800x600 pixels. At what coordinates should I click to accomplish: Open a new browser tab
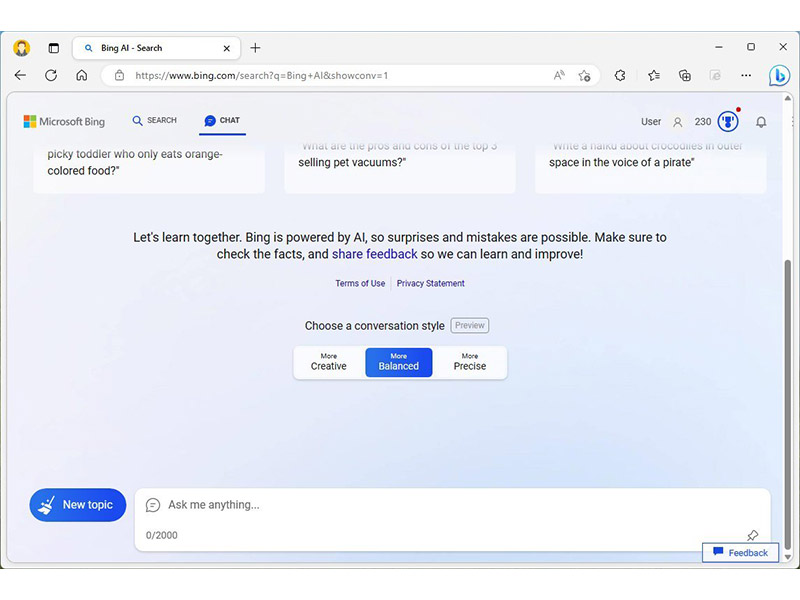255,48
